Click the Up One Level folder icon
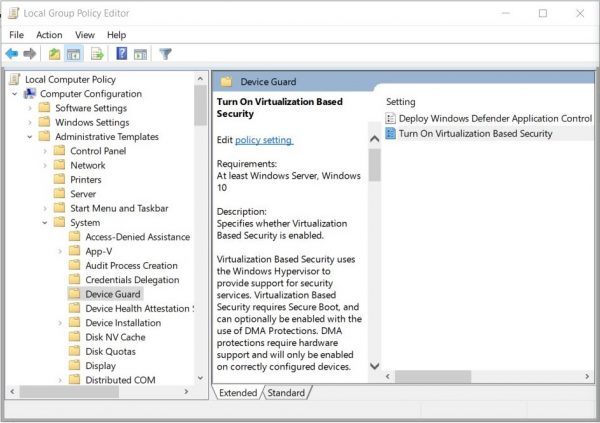 pyautogui.click(x=54, y=54)
